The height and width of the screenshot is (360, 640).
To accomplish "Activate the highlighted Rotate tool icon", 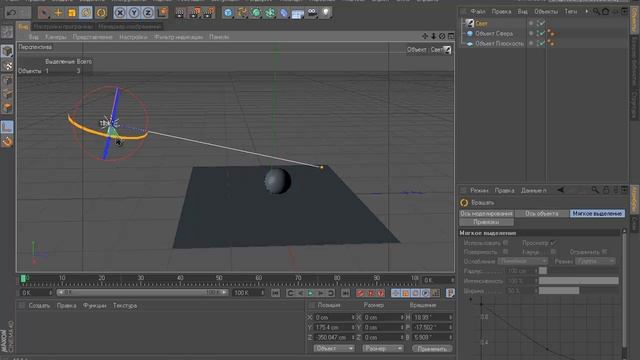I will pyautogui.click(x=86, y=13).
